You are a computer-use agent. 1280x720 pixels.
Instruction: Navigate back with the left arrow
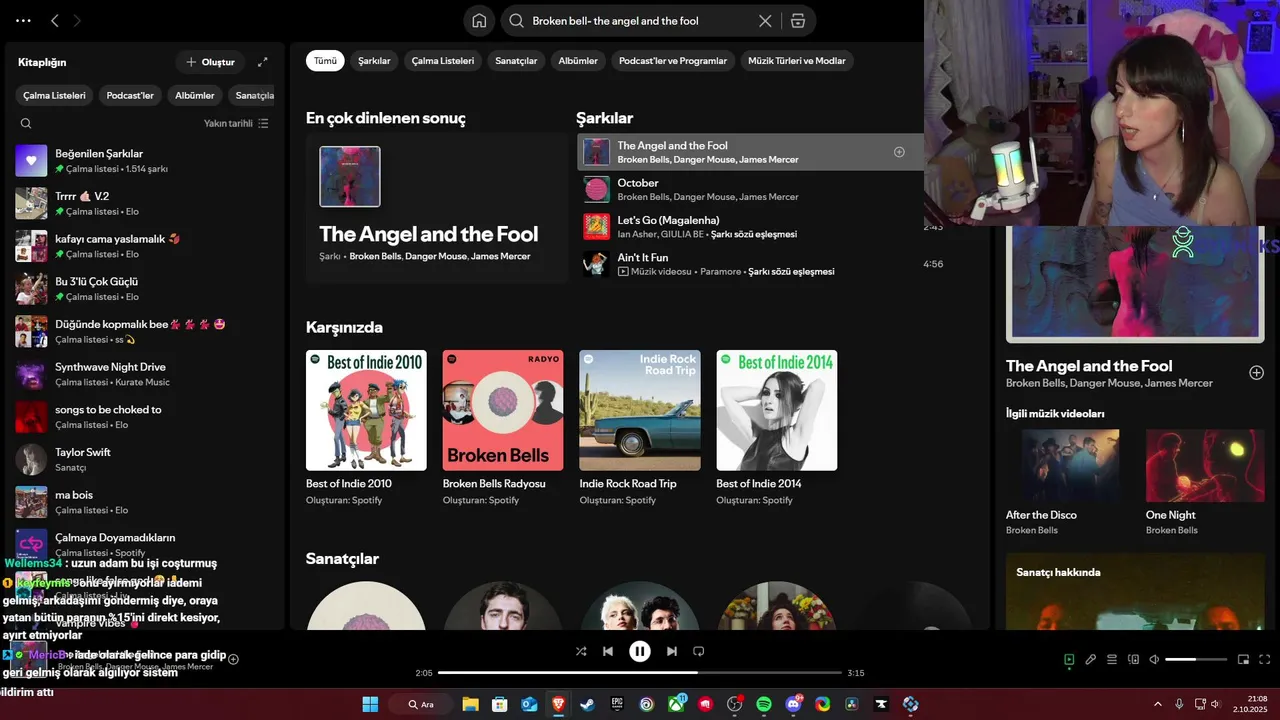click(55, 20)
